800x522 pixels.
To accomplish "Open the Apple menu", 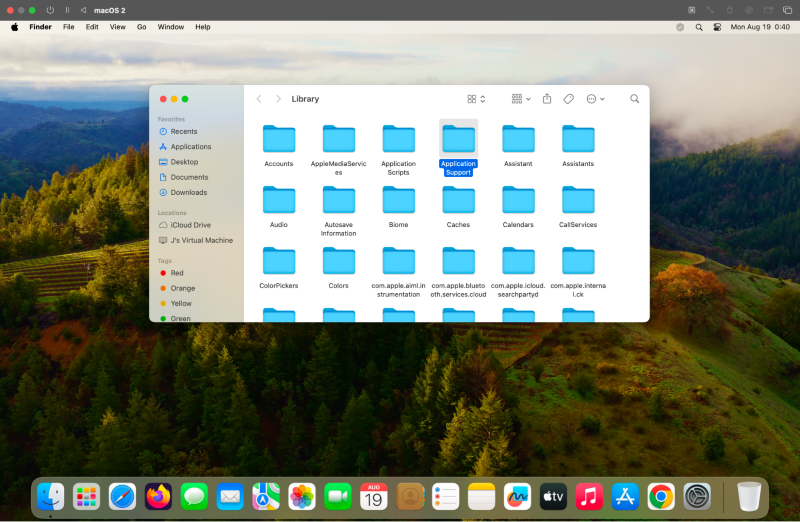I will point(14,27).
